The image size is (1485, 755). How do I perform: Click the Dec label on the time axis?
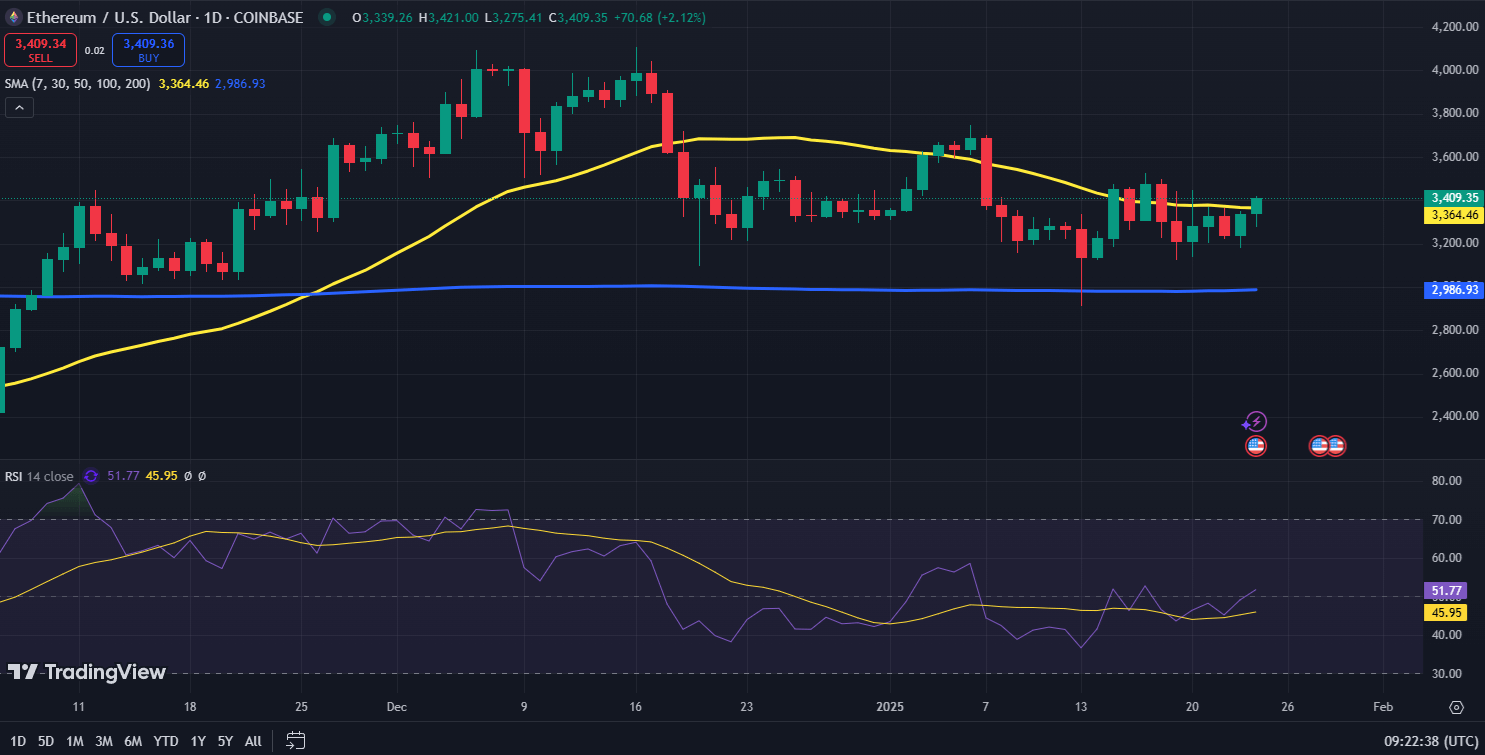[x=397, y=707]
